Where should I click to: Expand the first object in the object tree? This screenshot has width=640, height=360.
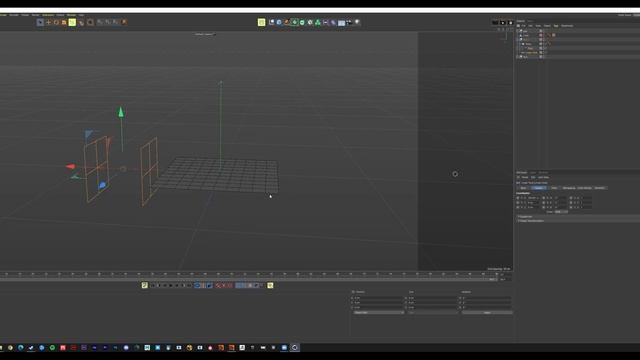[x=517, y=31]
